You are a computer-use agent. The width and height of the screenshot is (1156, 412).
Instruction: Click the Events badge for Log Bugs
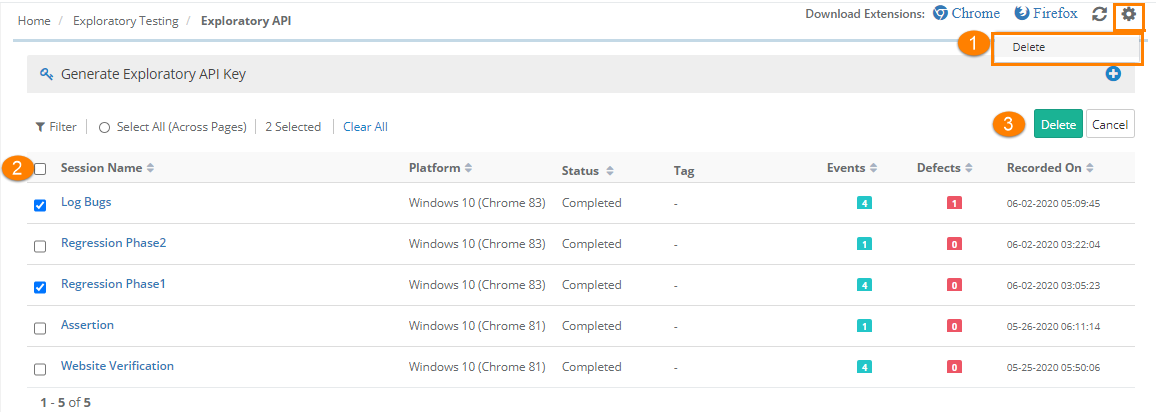click(x=864, y=203)
